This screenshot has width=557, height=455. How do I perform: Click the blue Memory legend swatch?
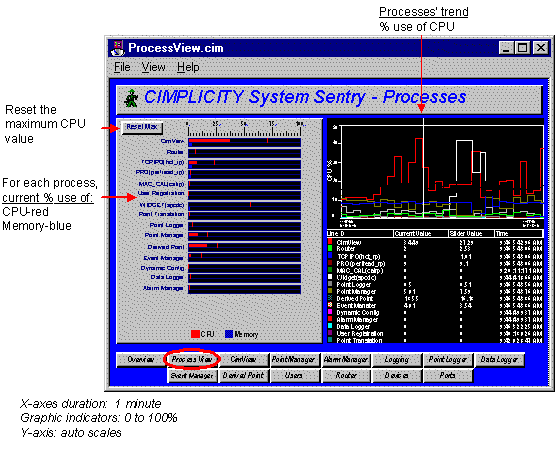click(229, 334)
